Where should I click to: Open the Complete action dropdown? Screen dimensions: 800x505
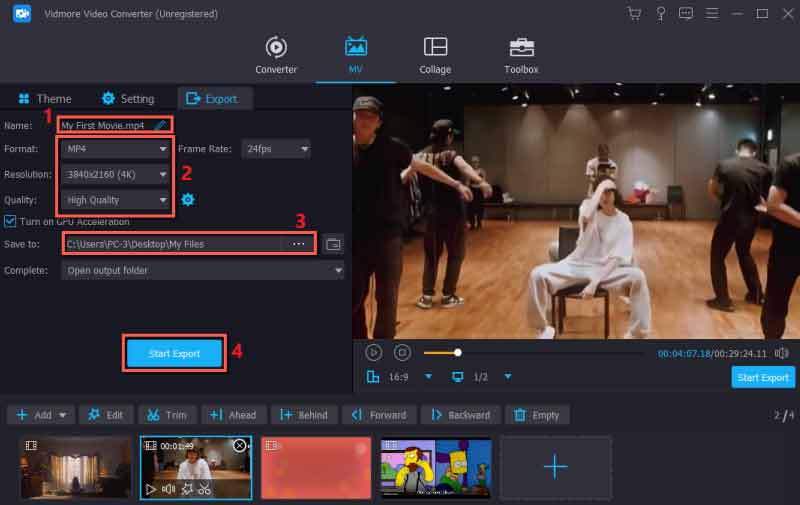[x=202, y=270]
